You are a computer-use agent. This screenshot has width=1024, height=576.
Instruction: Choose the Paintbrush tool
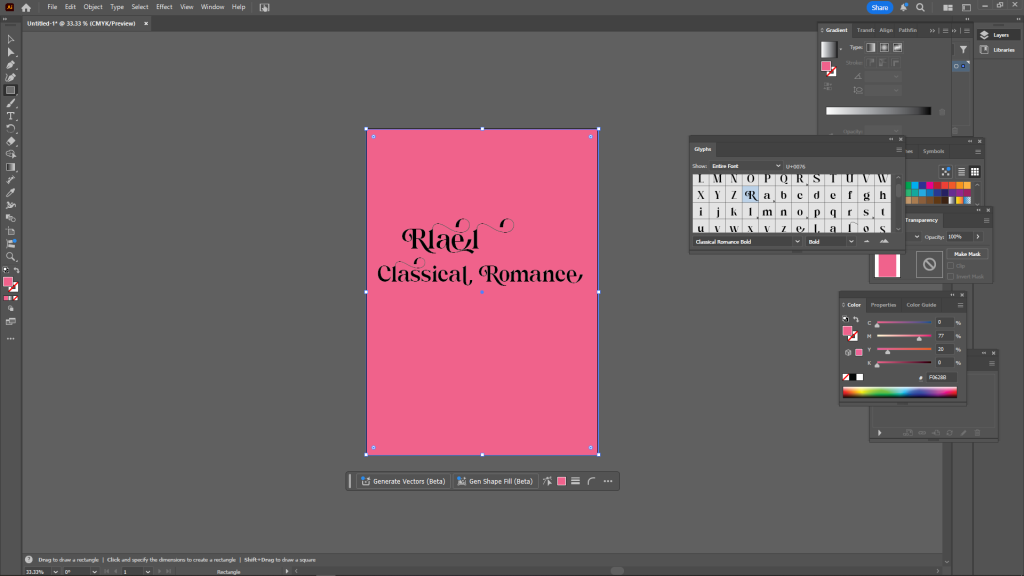[11, 103]
